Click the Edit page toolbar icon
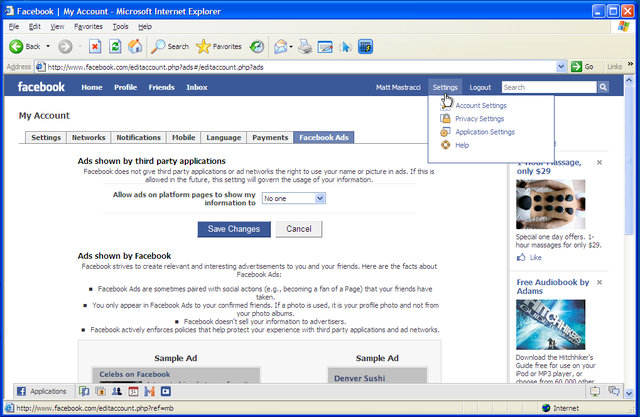 point(325,47)
